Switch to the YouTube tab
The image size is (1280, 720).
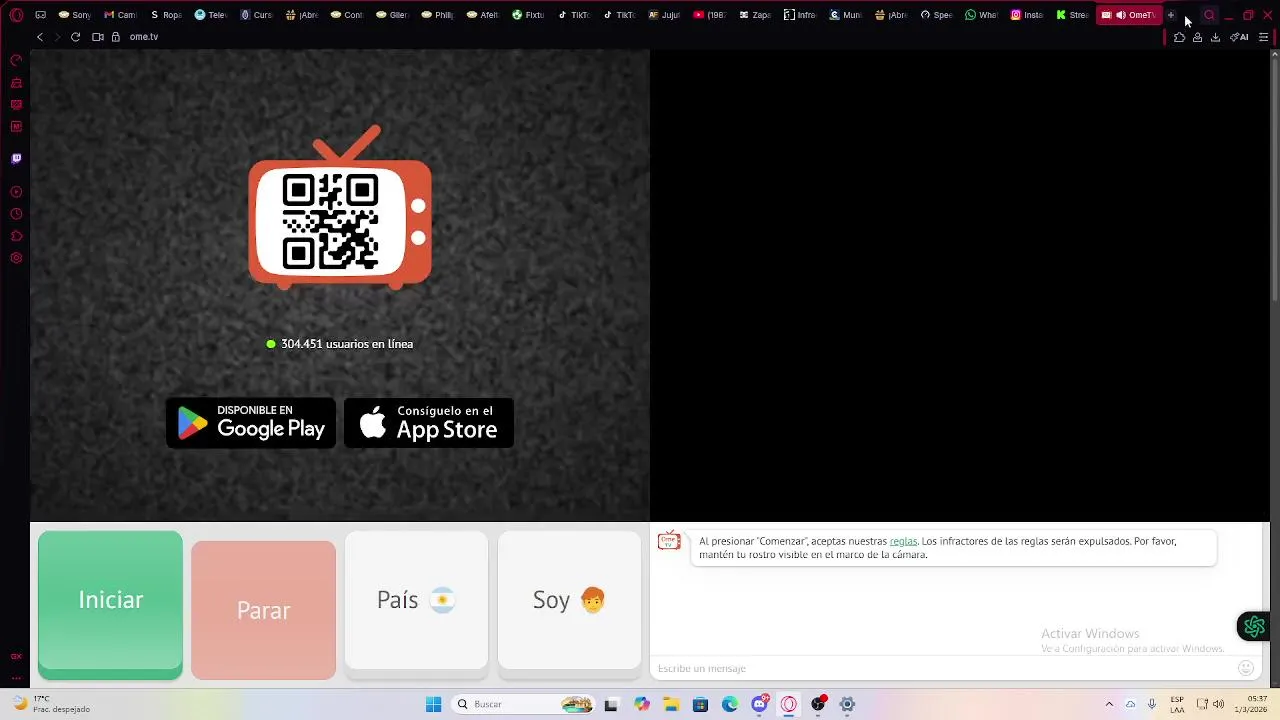coord(709,15)
